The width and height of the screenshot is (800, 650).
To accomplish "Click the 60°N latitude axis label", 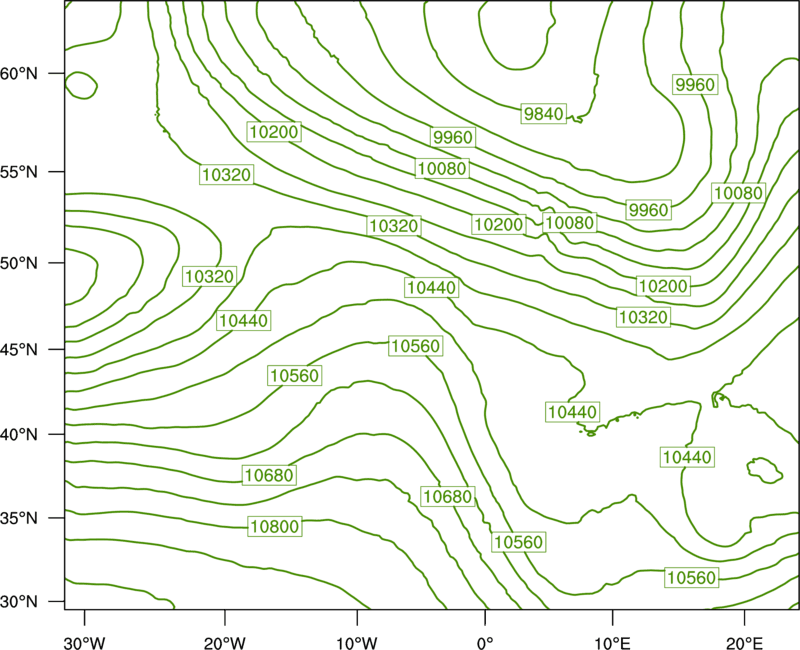I will [19, 73].
